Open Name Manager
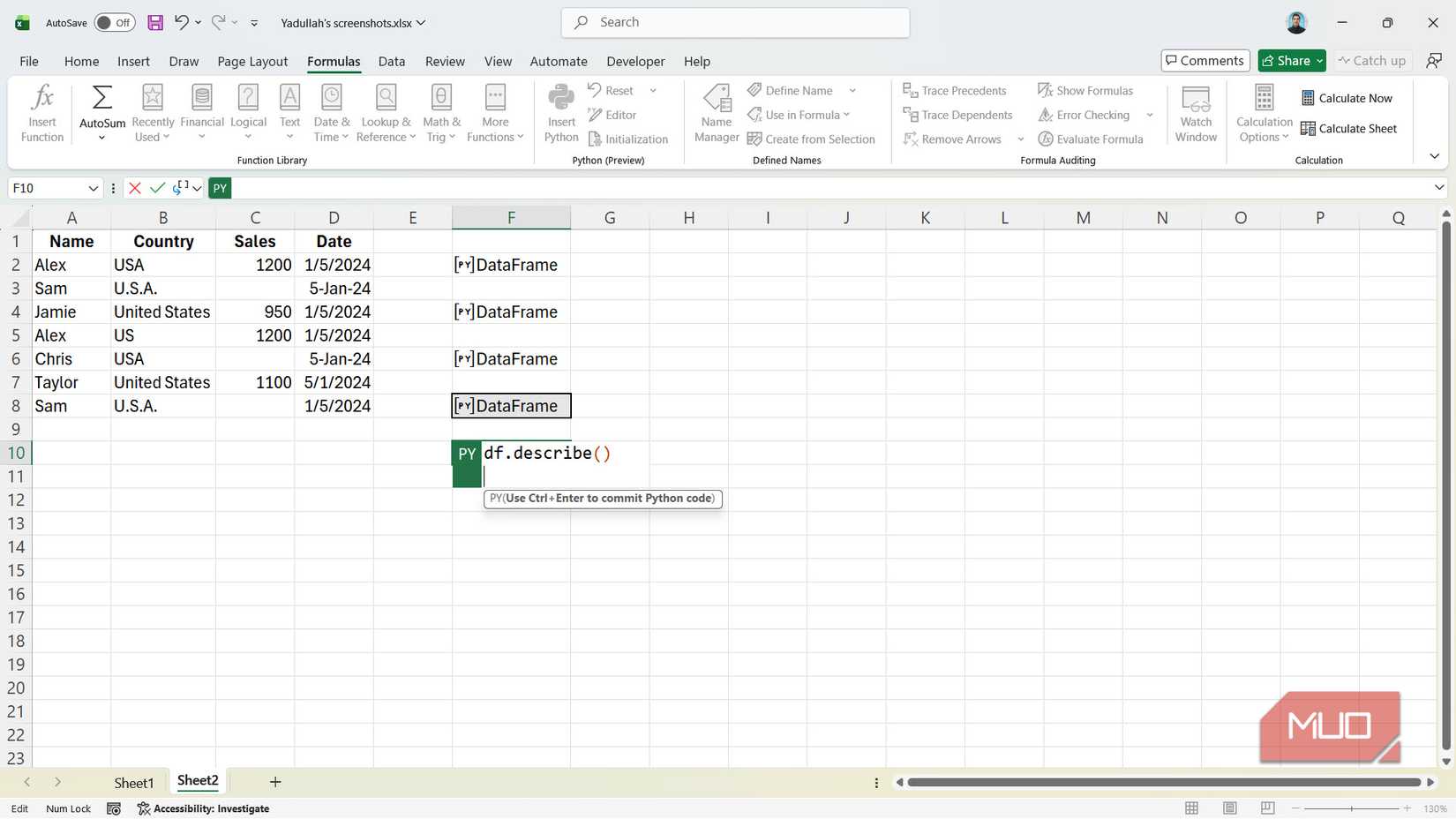1456x819 pixels. [x=717, y=113]
